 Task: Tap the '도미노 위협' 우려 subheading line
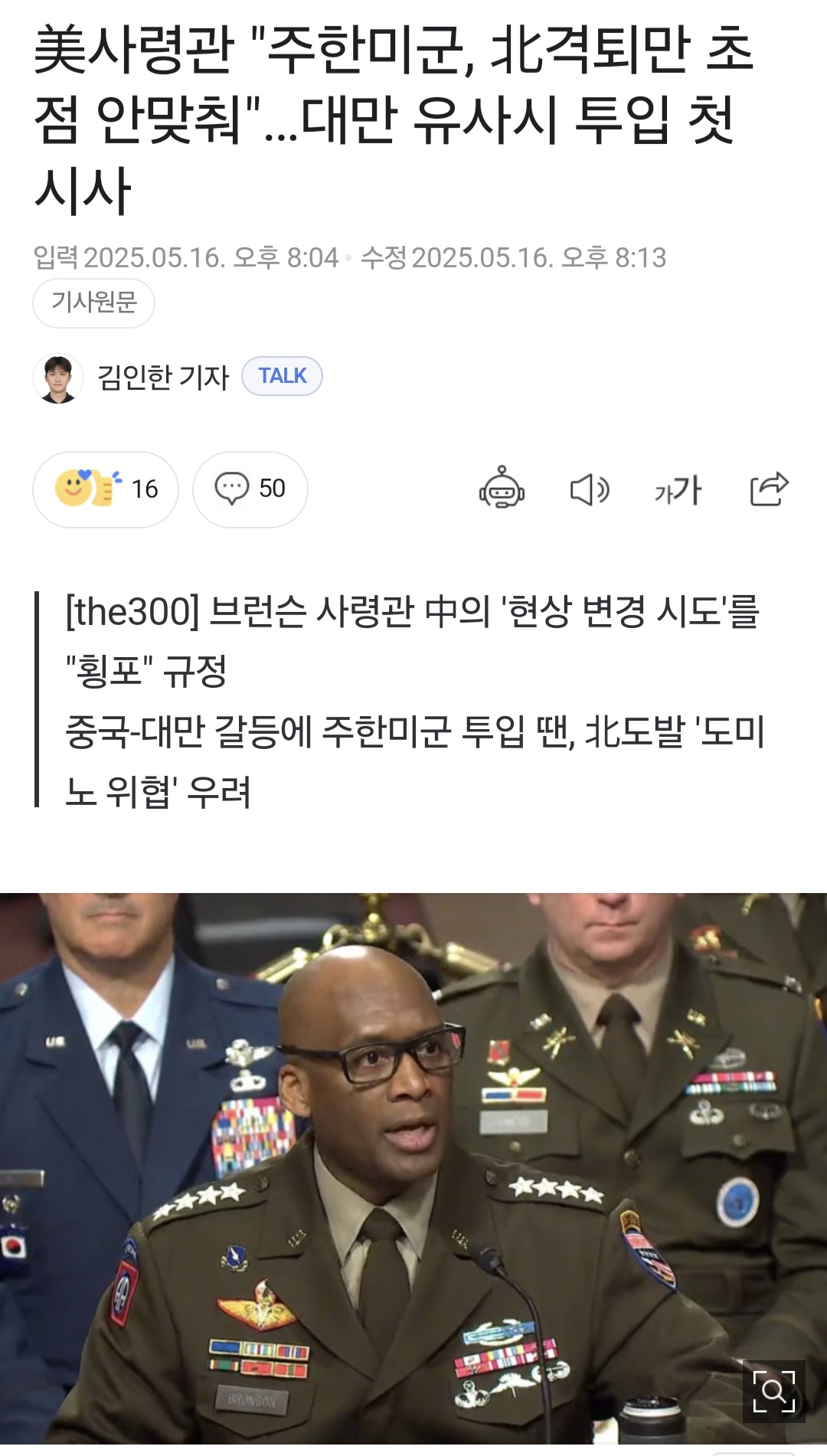(x=415, y=761)
